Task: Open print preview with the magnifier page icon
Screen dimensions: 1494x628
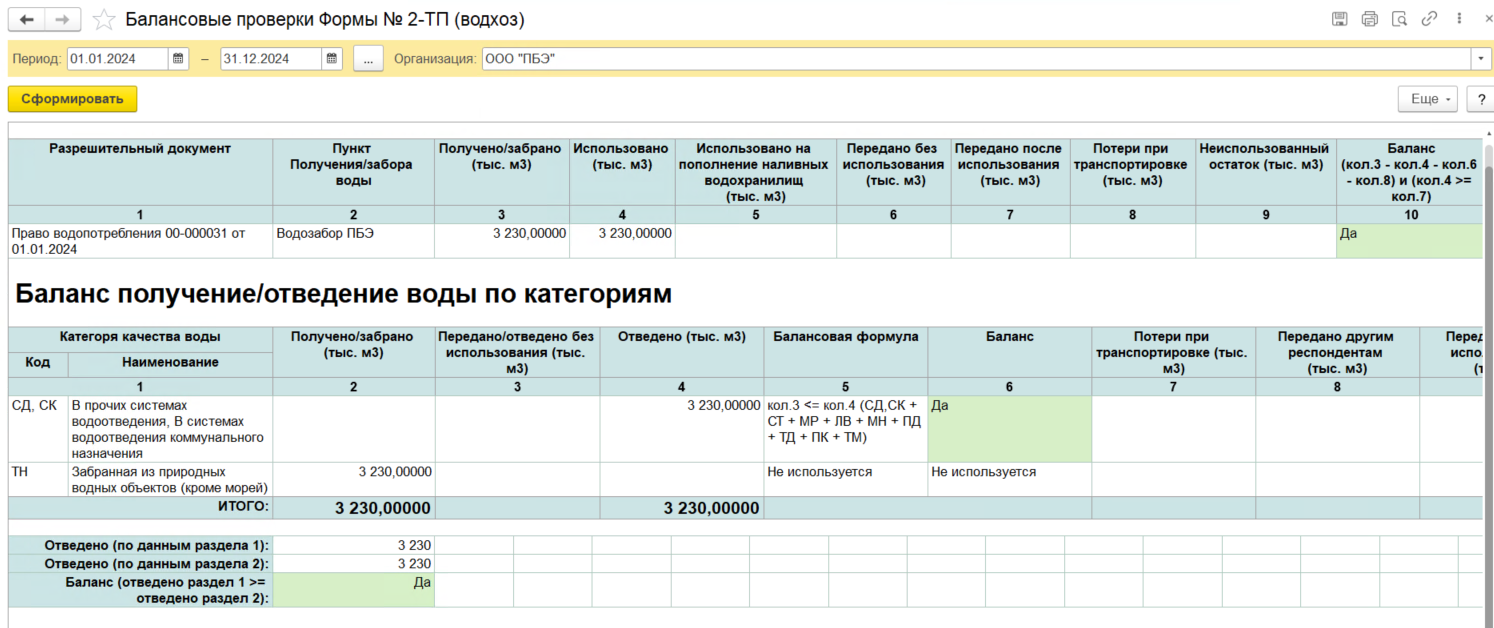Action: [1399, 19]
